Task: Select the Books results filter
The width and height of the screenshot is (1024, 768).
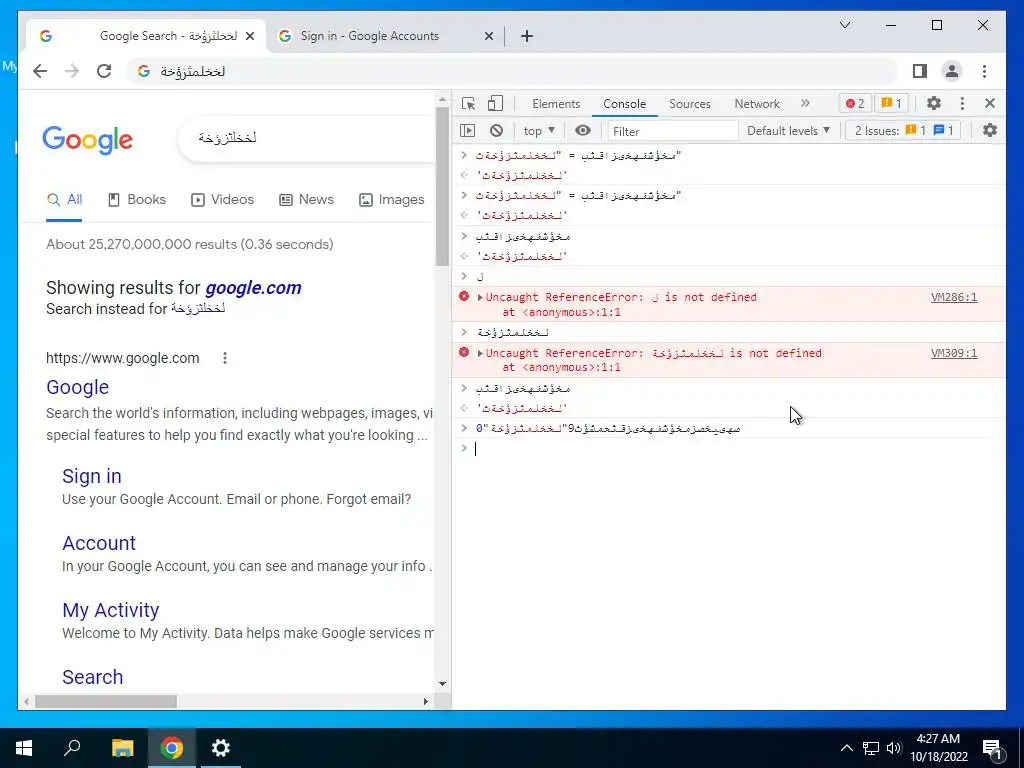Action: pos(136,200)
